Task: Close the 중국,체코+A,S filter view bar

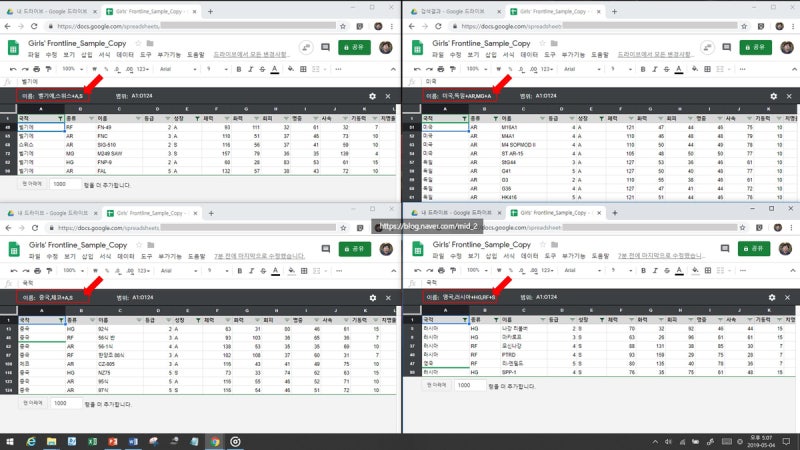Action: click(x=388, y=297)
